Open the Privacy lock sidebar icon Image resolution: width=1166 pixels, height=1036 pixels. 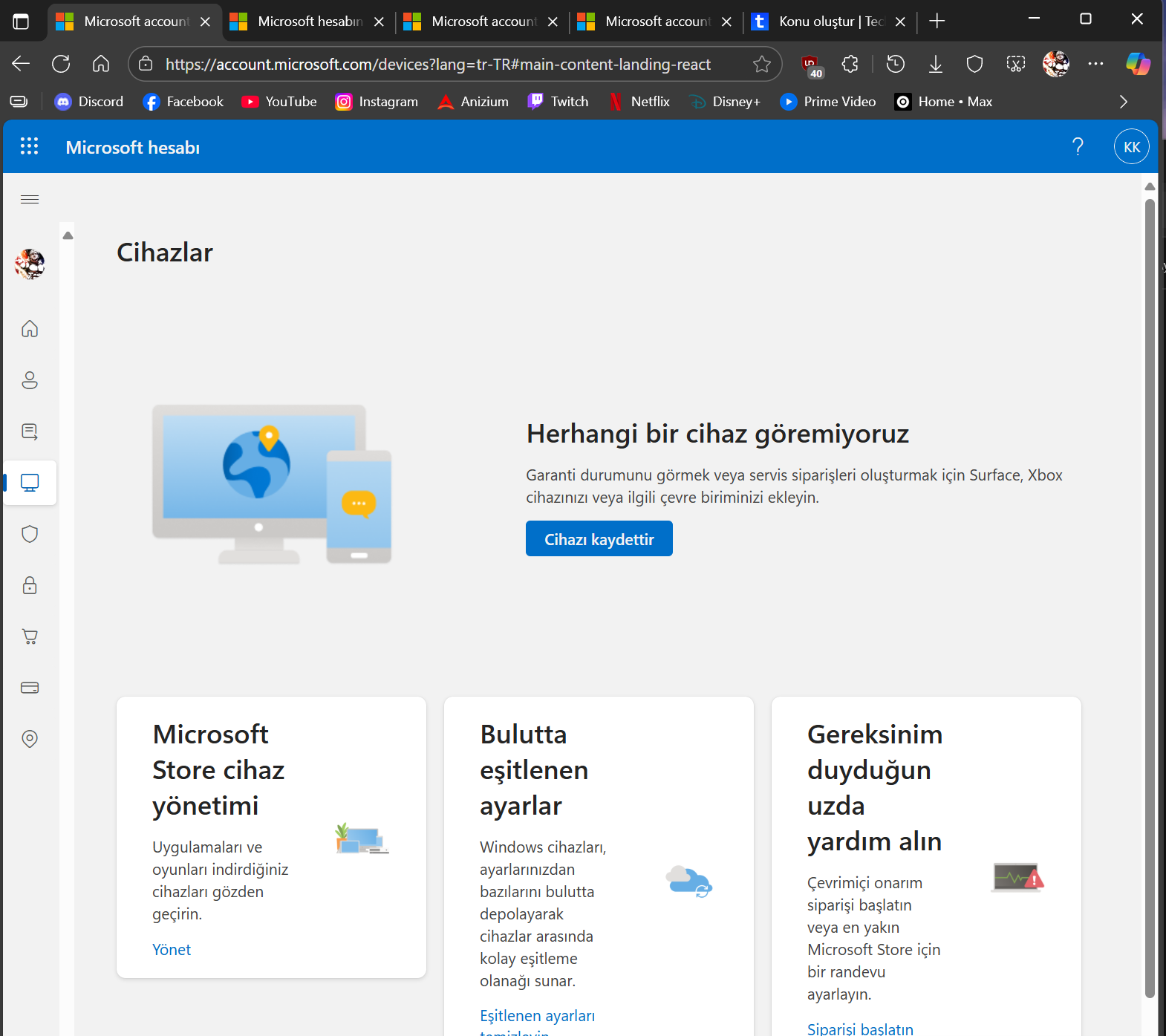[x=30, y=585]
